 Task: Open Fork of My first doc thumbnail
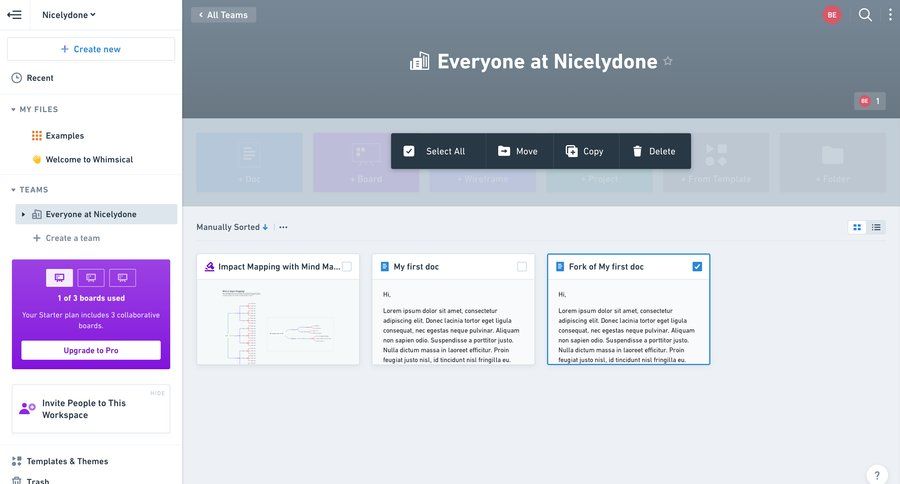tap(629, 322)
